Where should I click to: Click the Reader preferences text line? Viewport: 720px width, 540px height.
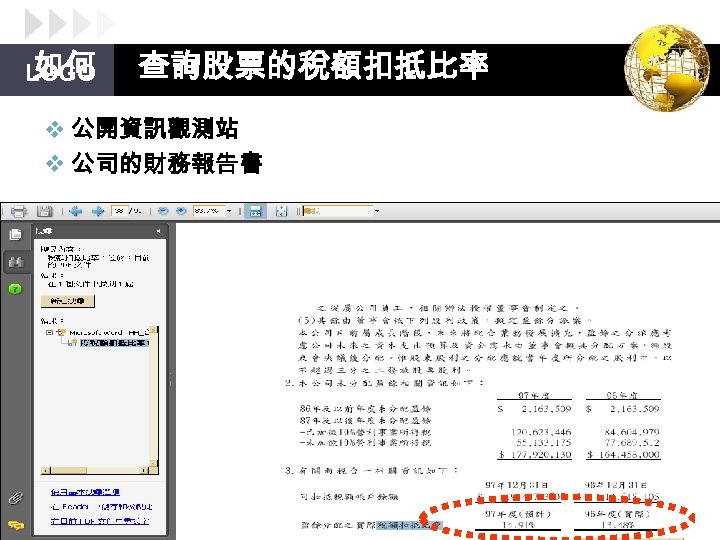point(101,506)
